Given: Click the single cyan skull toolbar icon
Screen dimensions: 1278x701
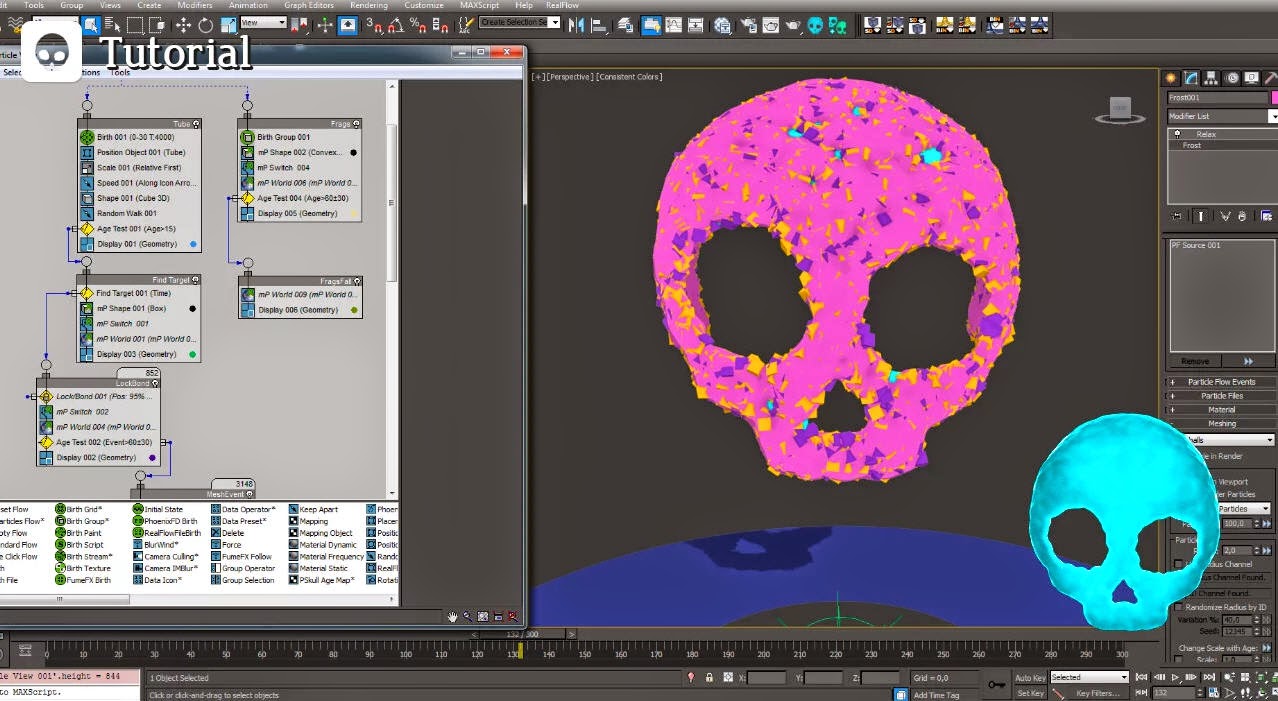Looking at the screenshot, I should tap(815, 25).
